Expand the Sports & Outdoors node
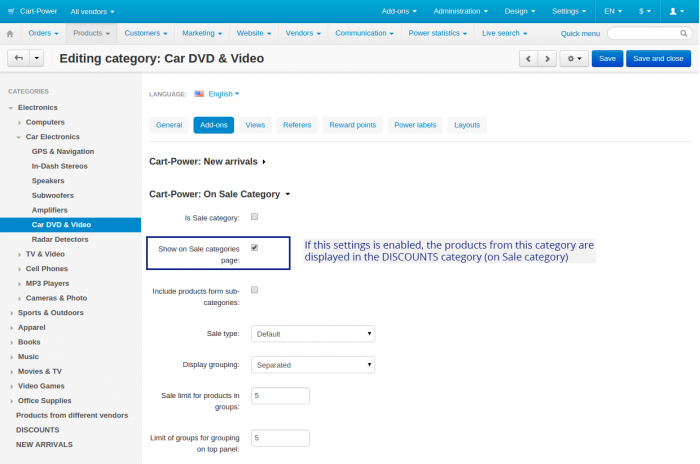 pos(11,313)
